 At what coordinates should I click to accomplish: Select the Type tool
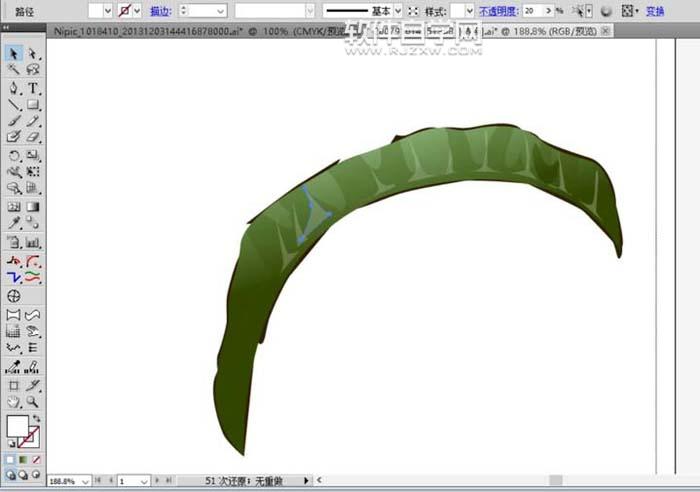coord(33,88)
